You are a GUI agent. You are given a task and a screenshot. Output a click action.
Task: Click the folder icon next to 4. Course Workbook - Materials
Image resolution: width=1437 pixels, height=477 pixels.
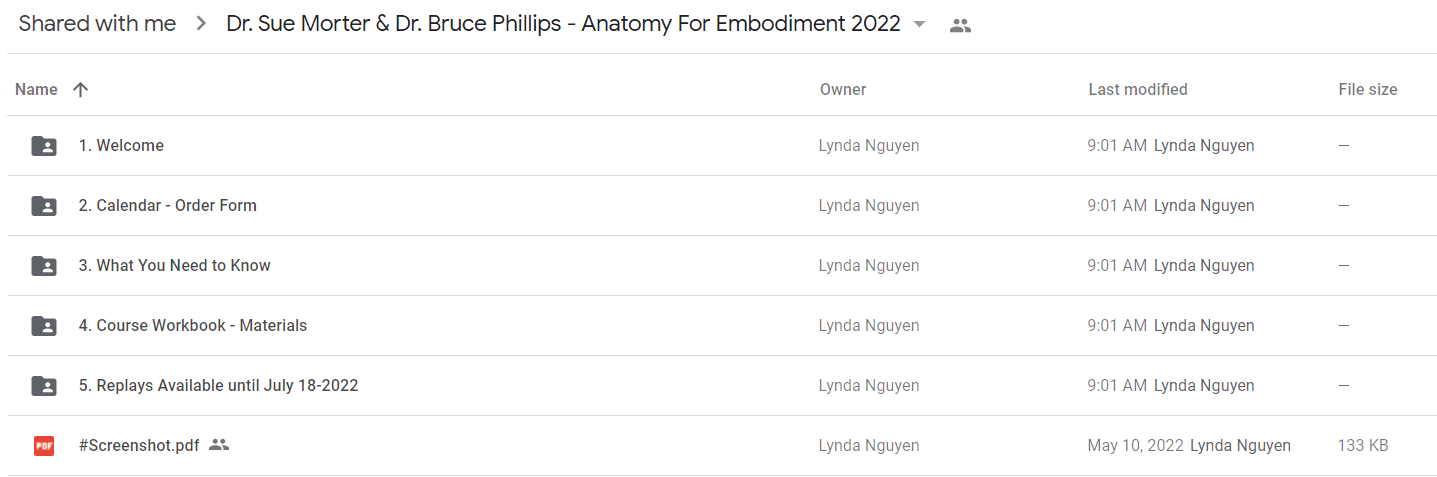44,326
